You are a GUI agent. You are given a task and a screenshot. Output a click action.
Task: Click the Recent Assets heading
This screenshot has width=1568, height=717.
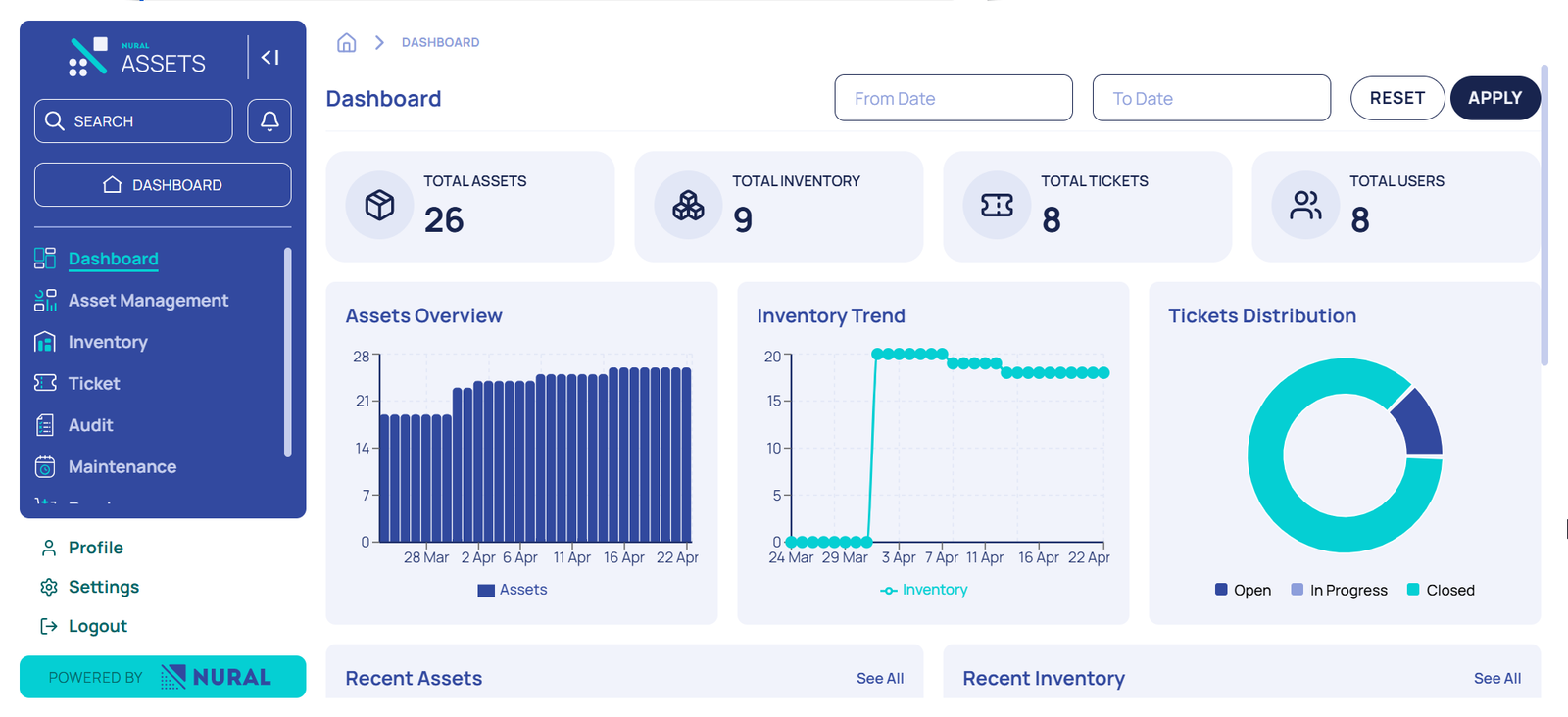click(414, 678)
